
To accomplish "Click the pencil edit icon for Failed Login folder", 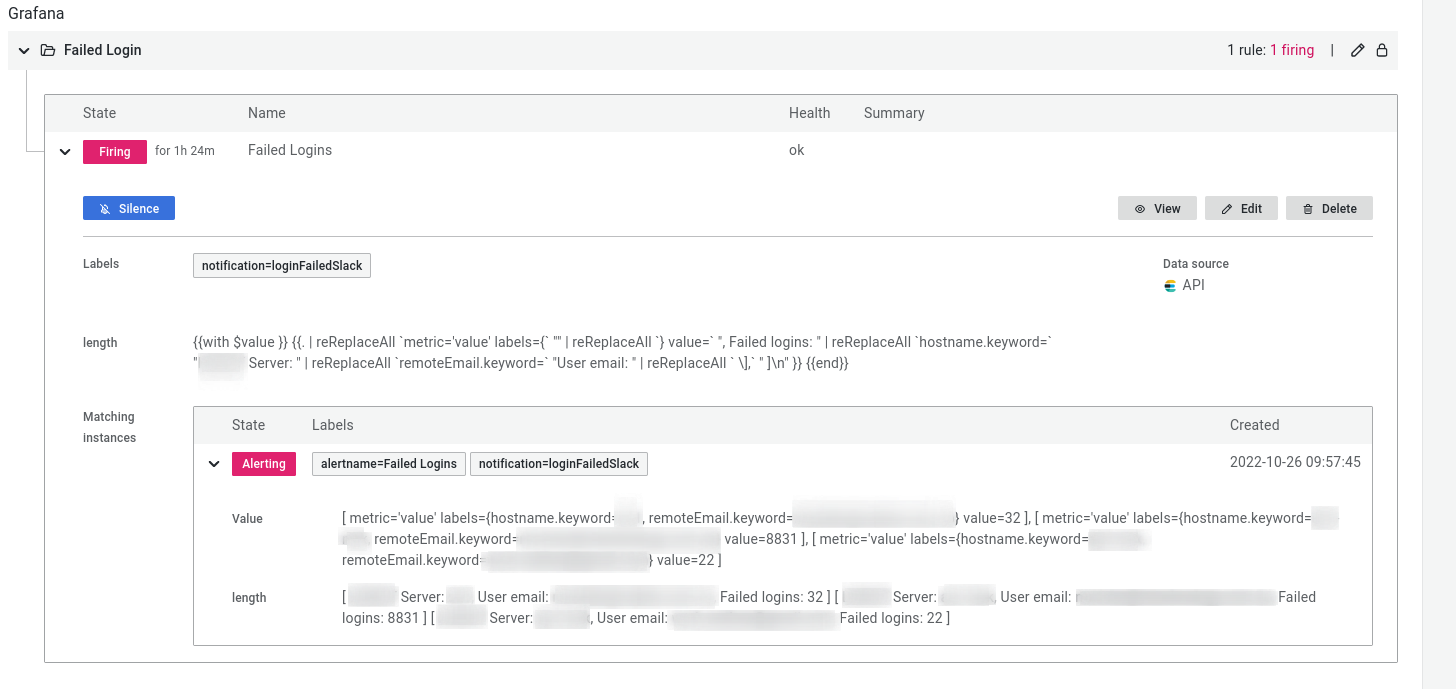I will 1357,50.
